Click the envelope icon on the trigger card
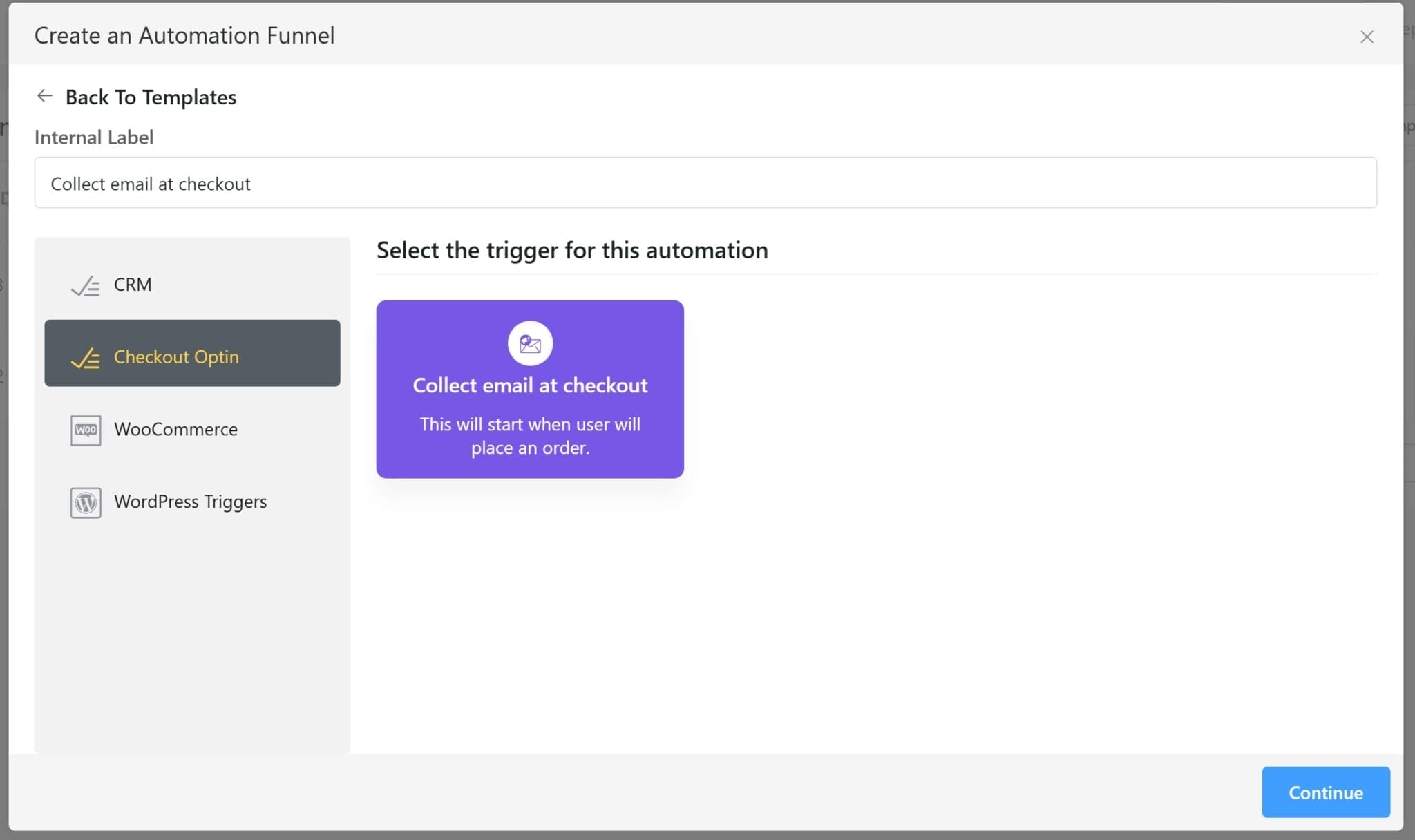This screenshot has width=1415, height=840. (x=529, y=343)
